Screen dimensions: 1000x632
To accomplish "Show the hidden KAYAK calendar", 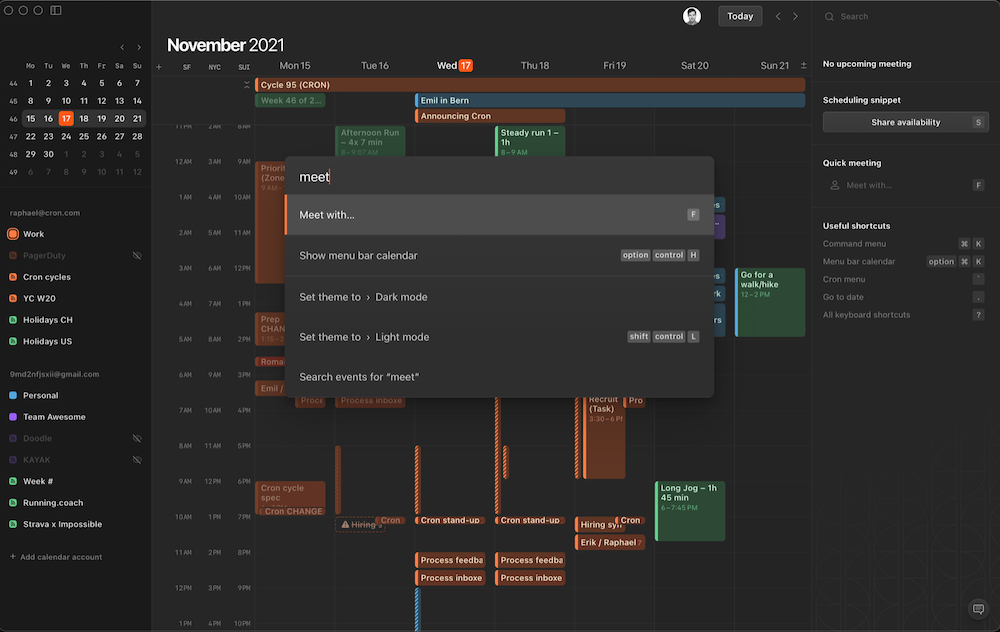I will click(x=137, y=459).
